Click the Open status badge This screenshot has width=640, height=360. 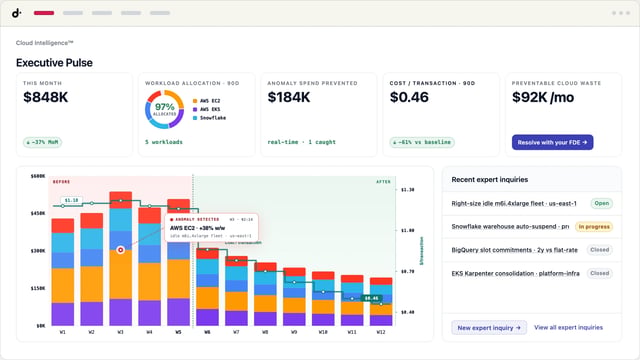click(602, 203)
